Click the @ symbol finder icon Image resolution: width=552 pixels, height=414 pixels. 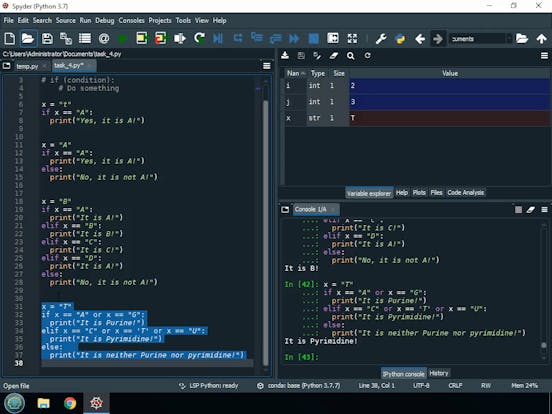104,38
